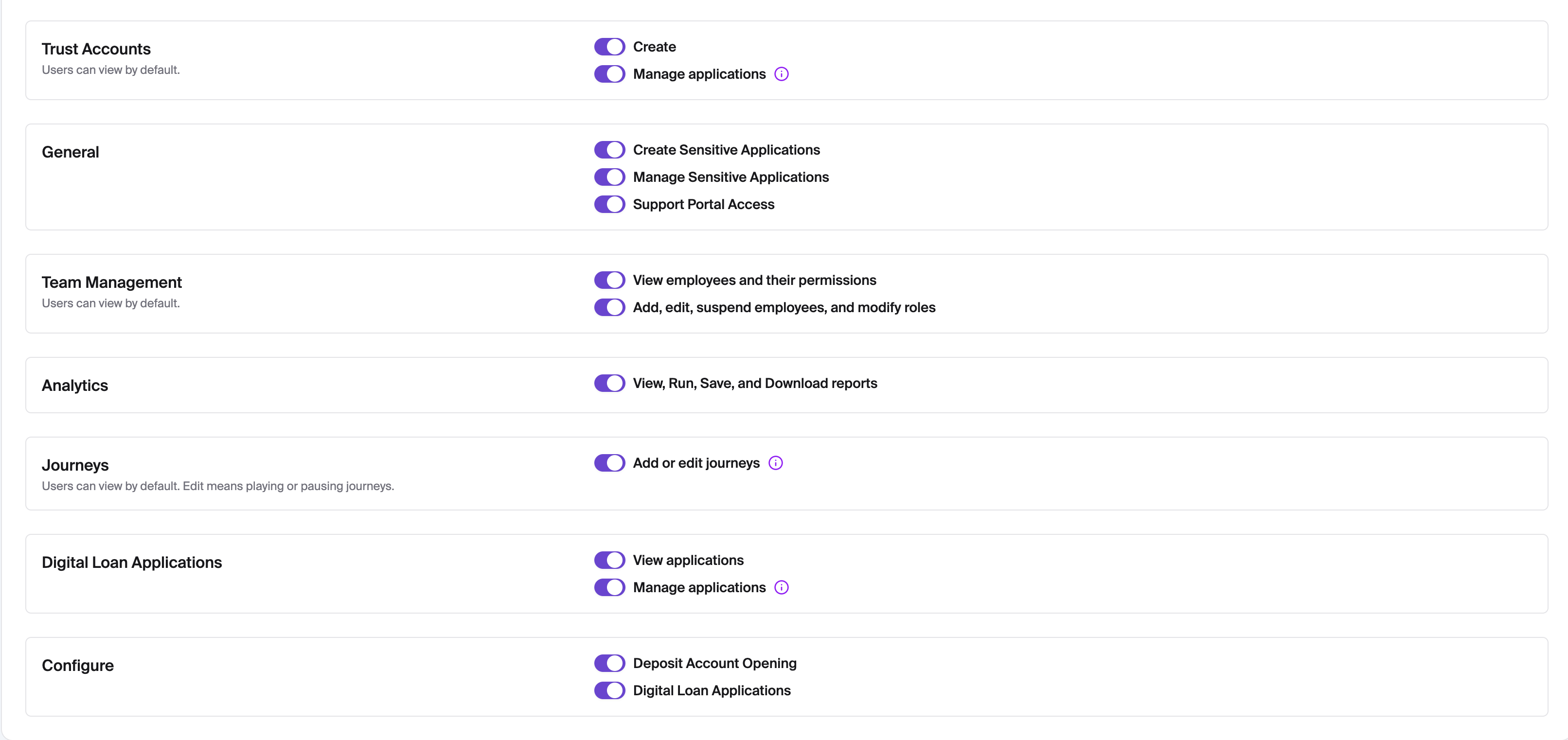Toggle Add, edit, suspend employees permission
The width and height of the screenshot is (1568, 740).
pyautogui.click(x=609, y=307)
